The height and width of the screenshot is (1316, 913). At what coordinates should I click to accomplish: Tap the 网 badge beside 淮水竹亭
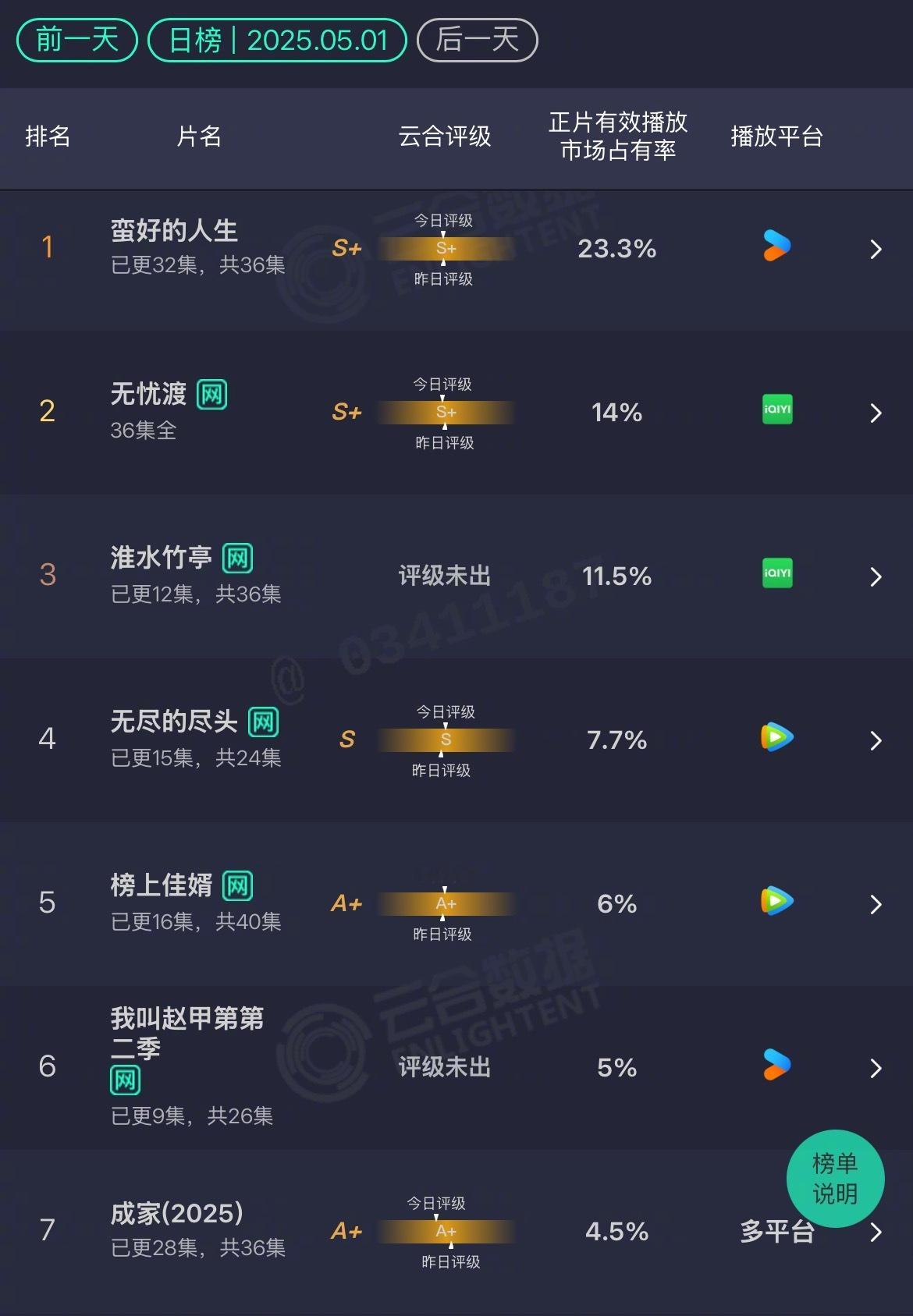point(237,559)
